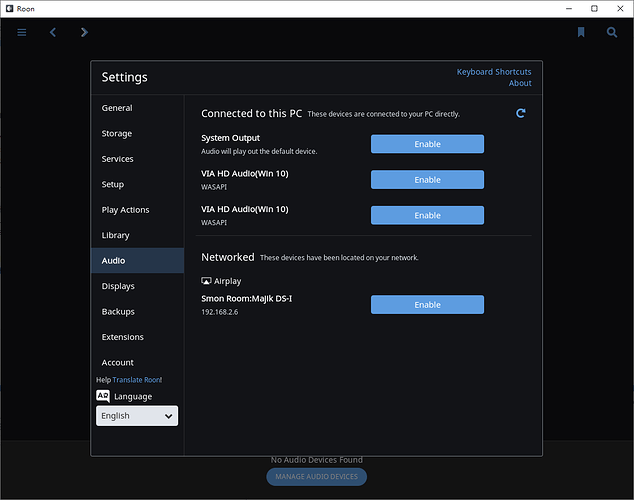Click the 192.168.2.6 IP address text
This screenshot has width=634, height=500.
pyautogui.click(x=220, y=312)
